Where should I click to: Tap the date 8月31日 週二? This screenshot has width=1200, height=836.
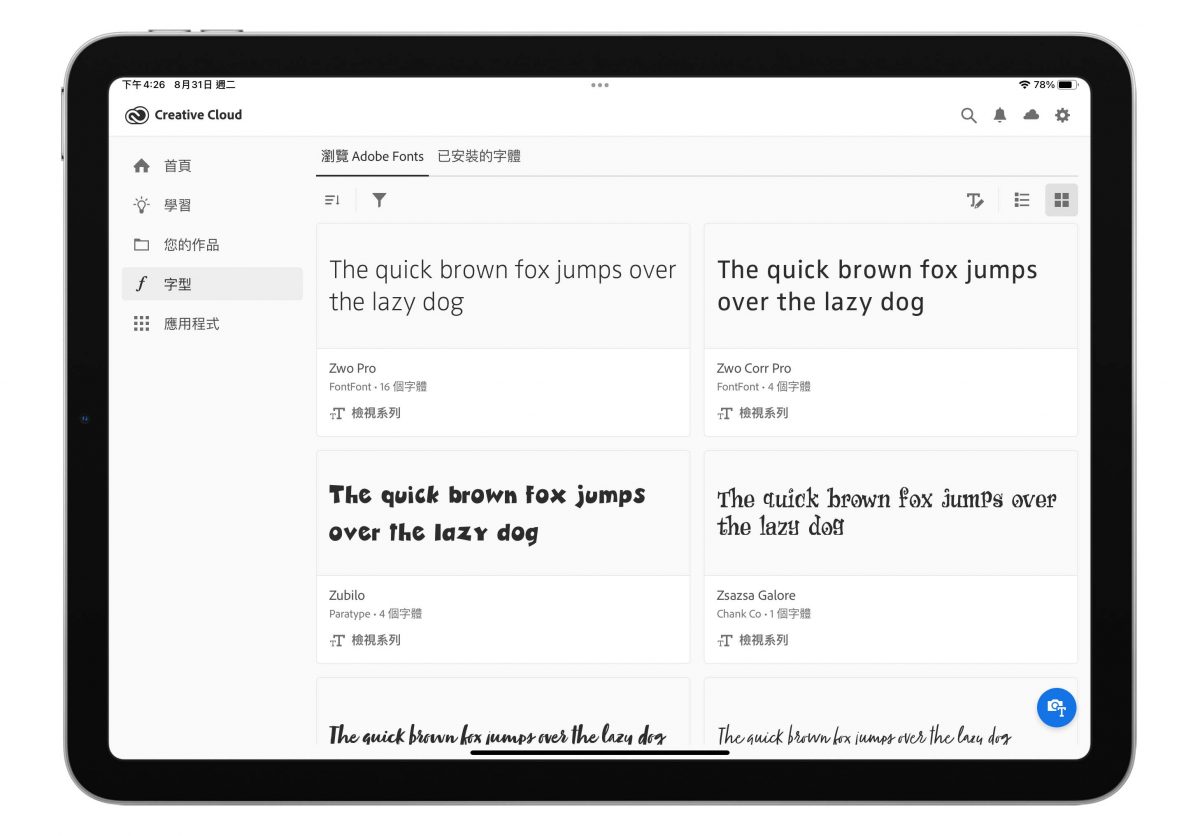(203, 85)
